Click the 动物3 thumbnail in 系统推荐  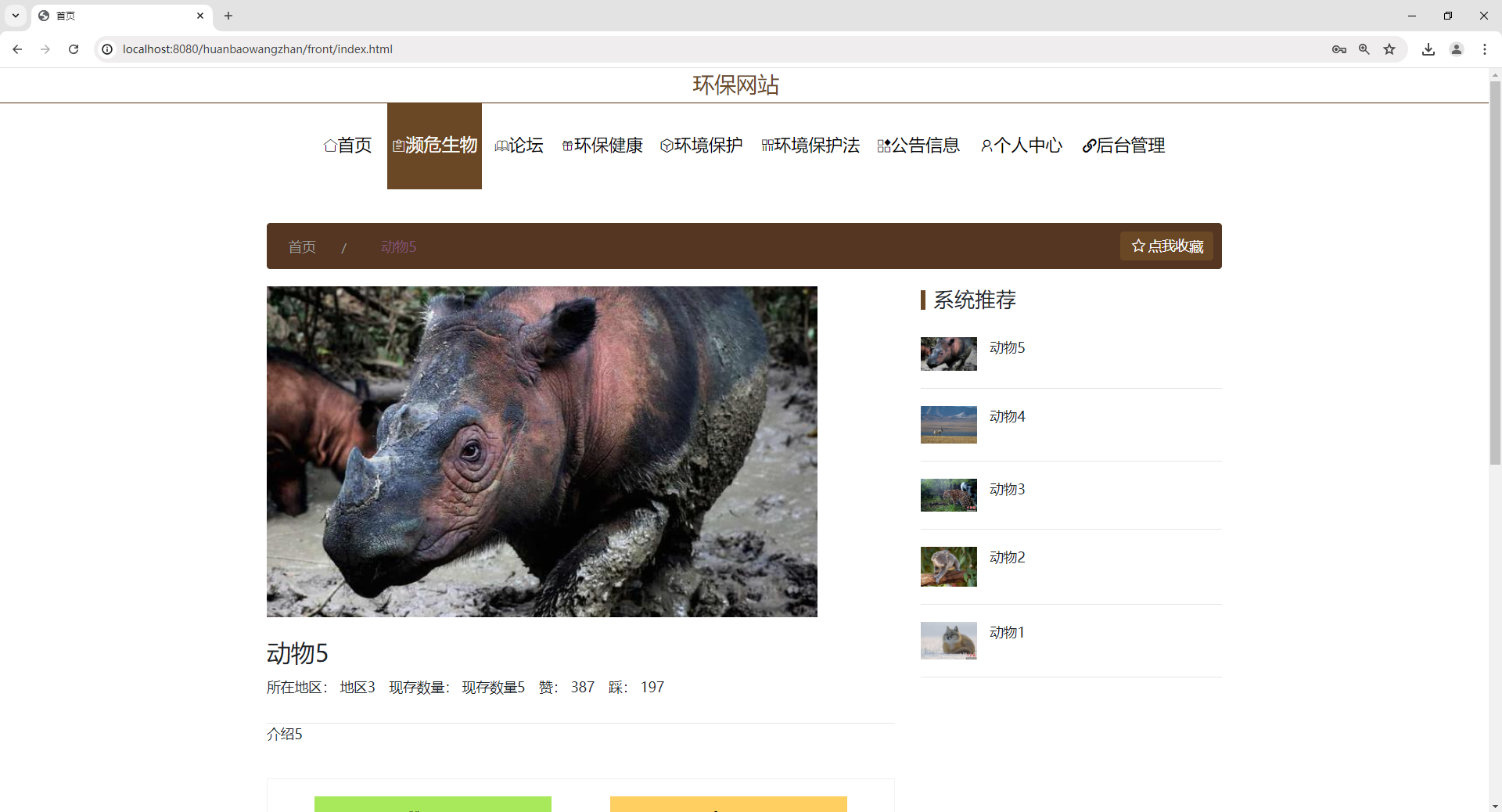(947, 494)
